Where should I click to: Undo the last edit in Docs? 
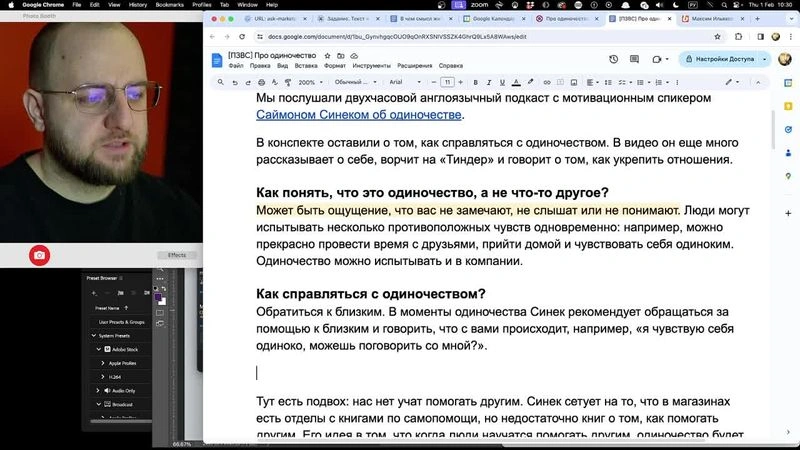(x=235, y=82)
